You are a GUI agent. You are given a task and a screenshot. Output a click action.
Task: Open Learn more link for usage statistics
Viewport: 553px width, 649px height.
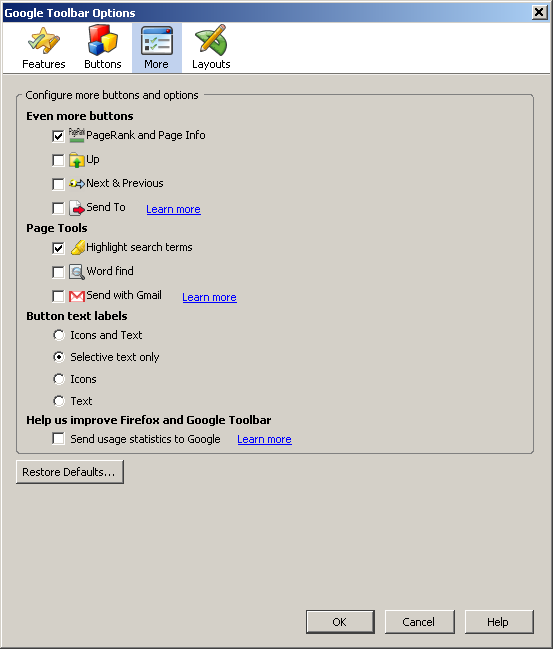click(264, 439)
